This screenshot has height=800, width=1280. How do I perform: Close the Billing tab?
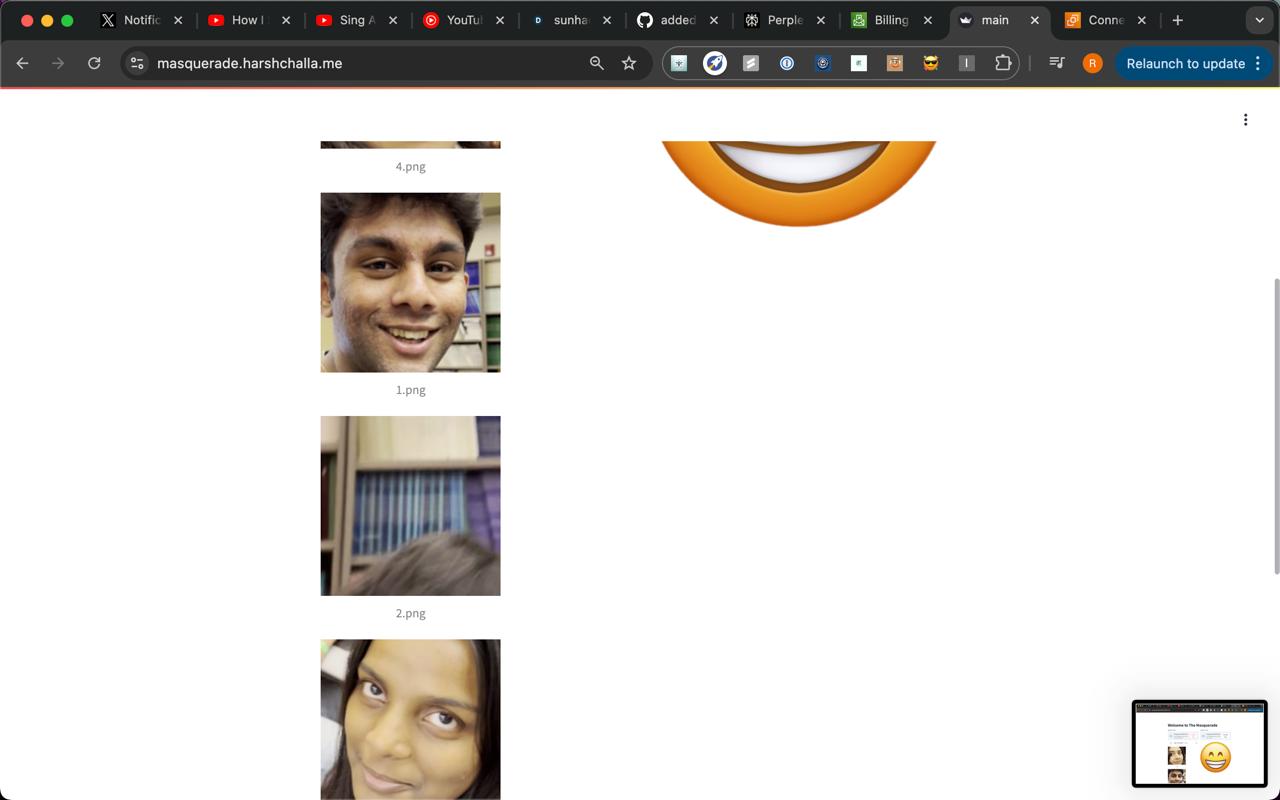coord(928,20)
